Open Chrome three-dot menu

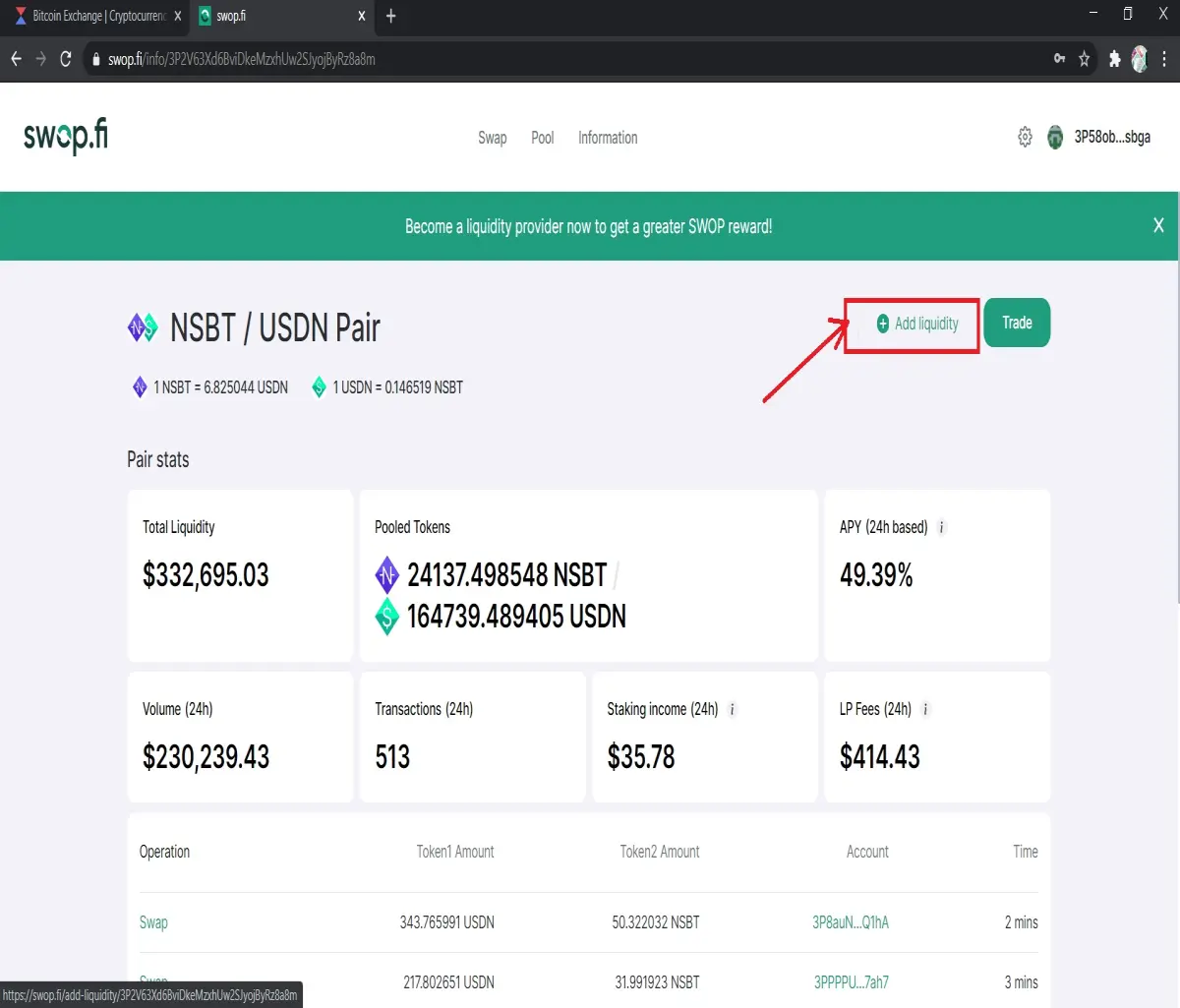click(1164, 59)
